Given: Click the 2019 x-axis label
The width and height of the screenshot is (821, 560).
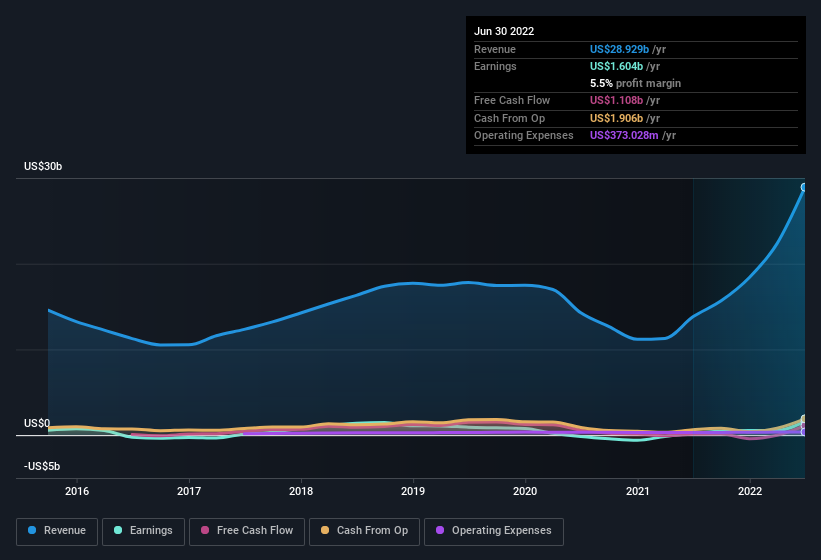Looking at the screenshot, I should point(413,491).
